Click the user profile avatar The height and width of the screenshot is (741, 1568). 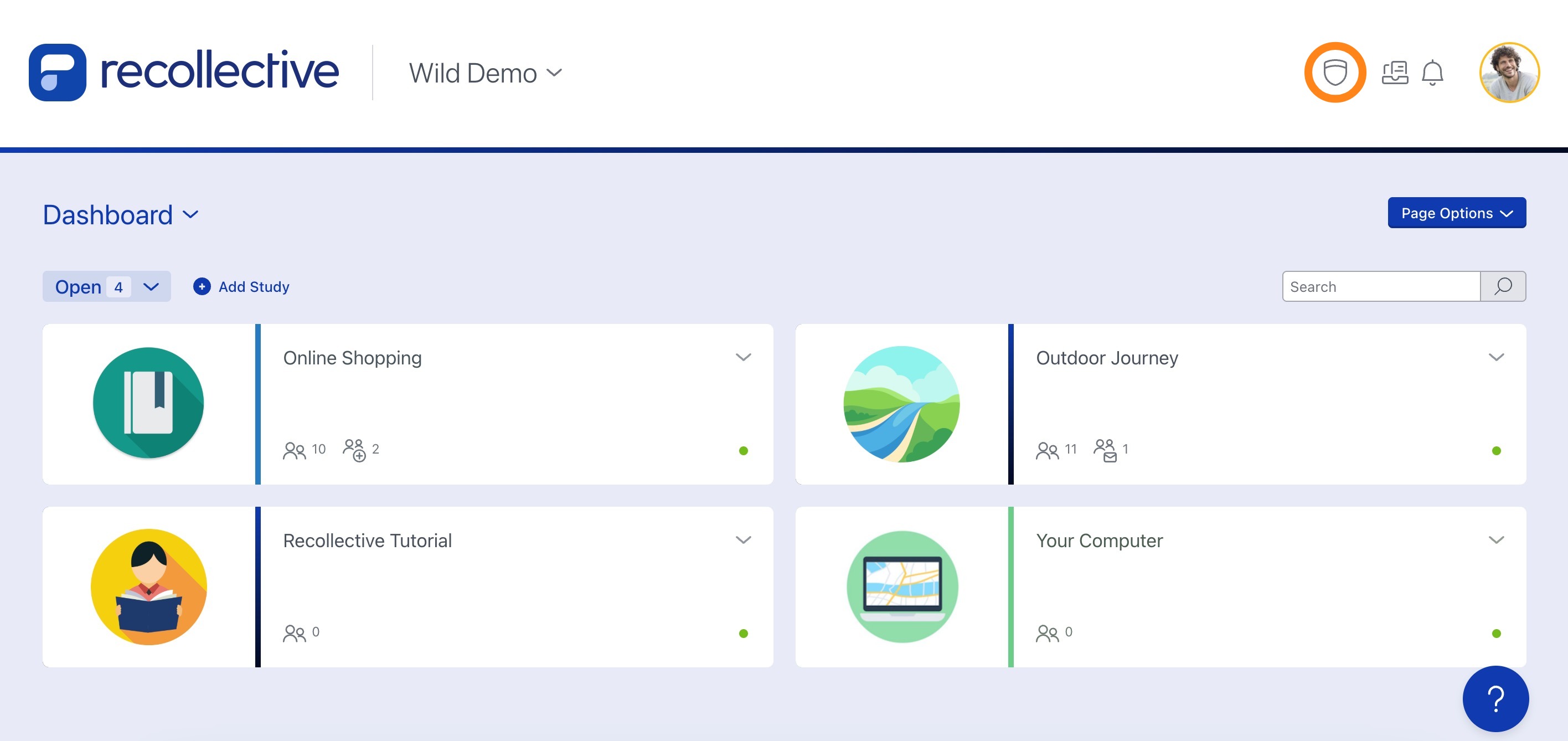(1509, 73)
